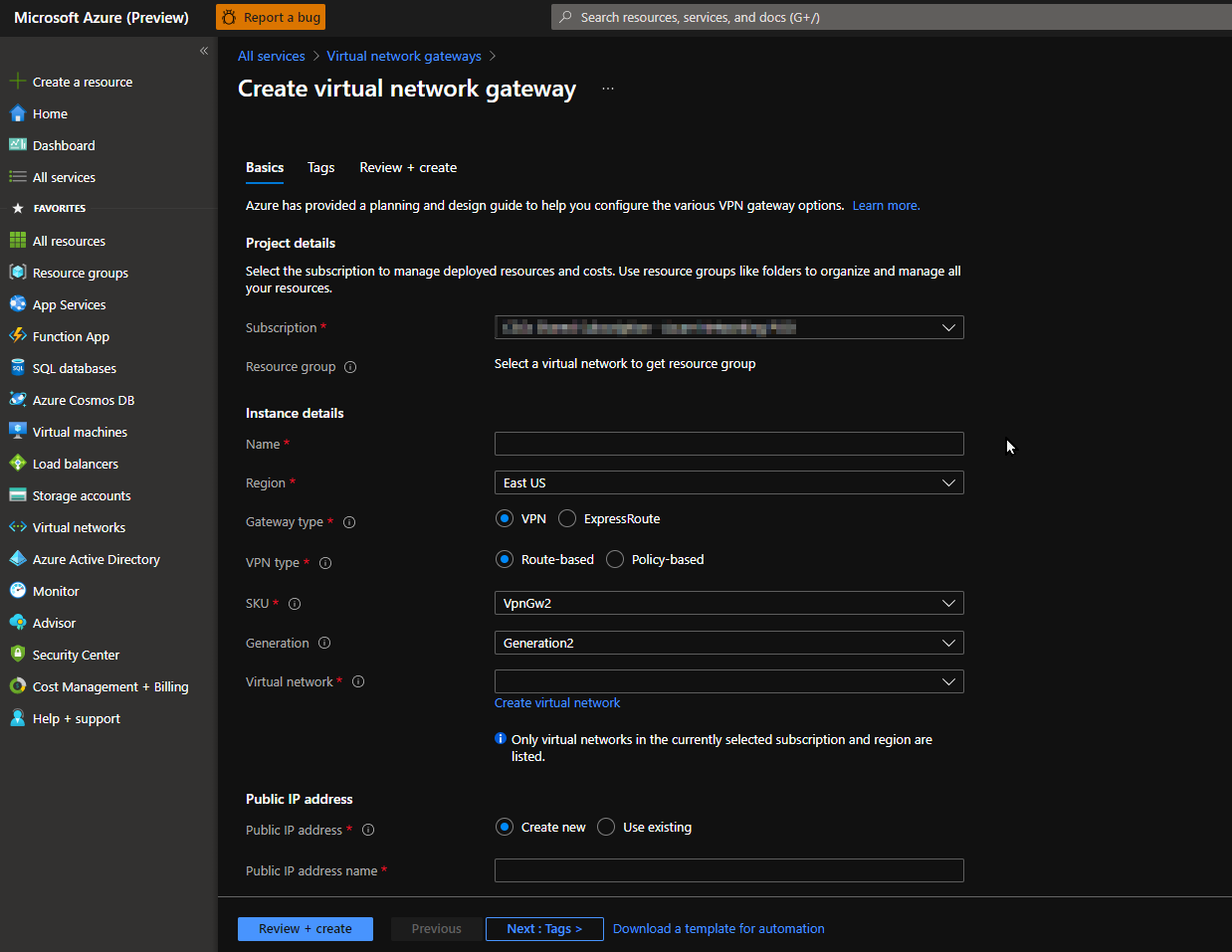Click the Home house icon in sidebar
This screenshot has height=952, width=1232.
pos(17,113)
